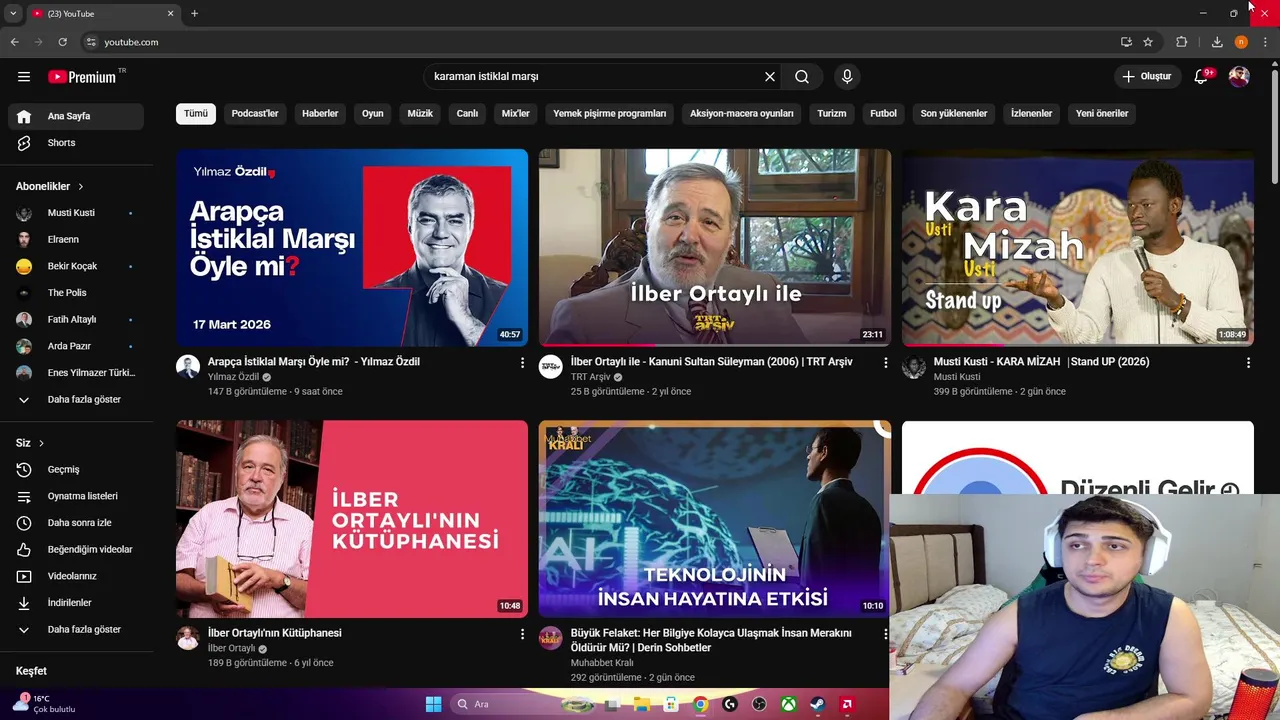1280x720 pixels.
Task: Select the Müzik filter chip
Action: (x=420, y=114)
